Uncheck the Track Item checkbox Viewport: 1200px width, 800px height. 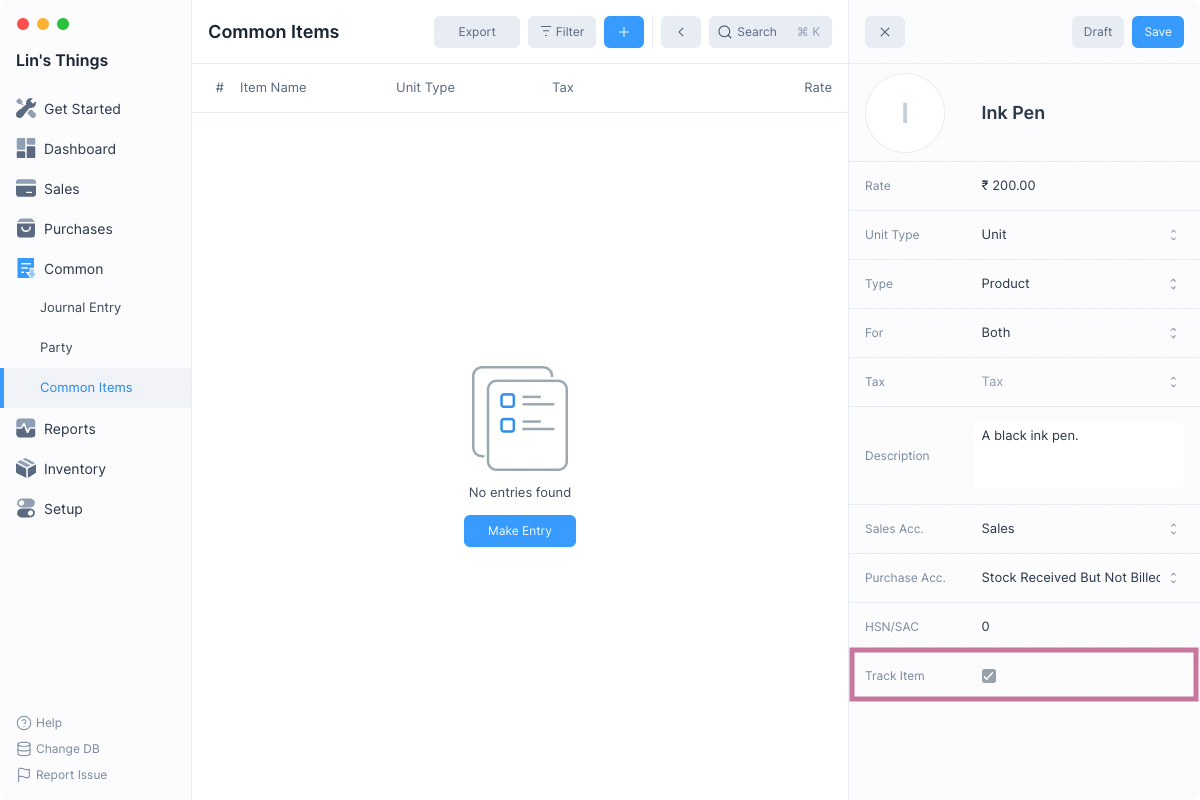989,676
